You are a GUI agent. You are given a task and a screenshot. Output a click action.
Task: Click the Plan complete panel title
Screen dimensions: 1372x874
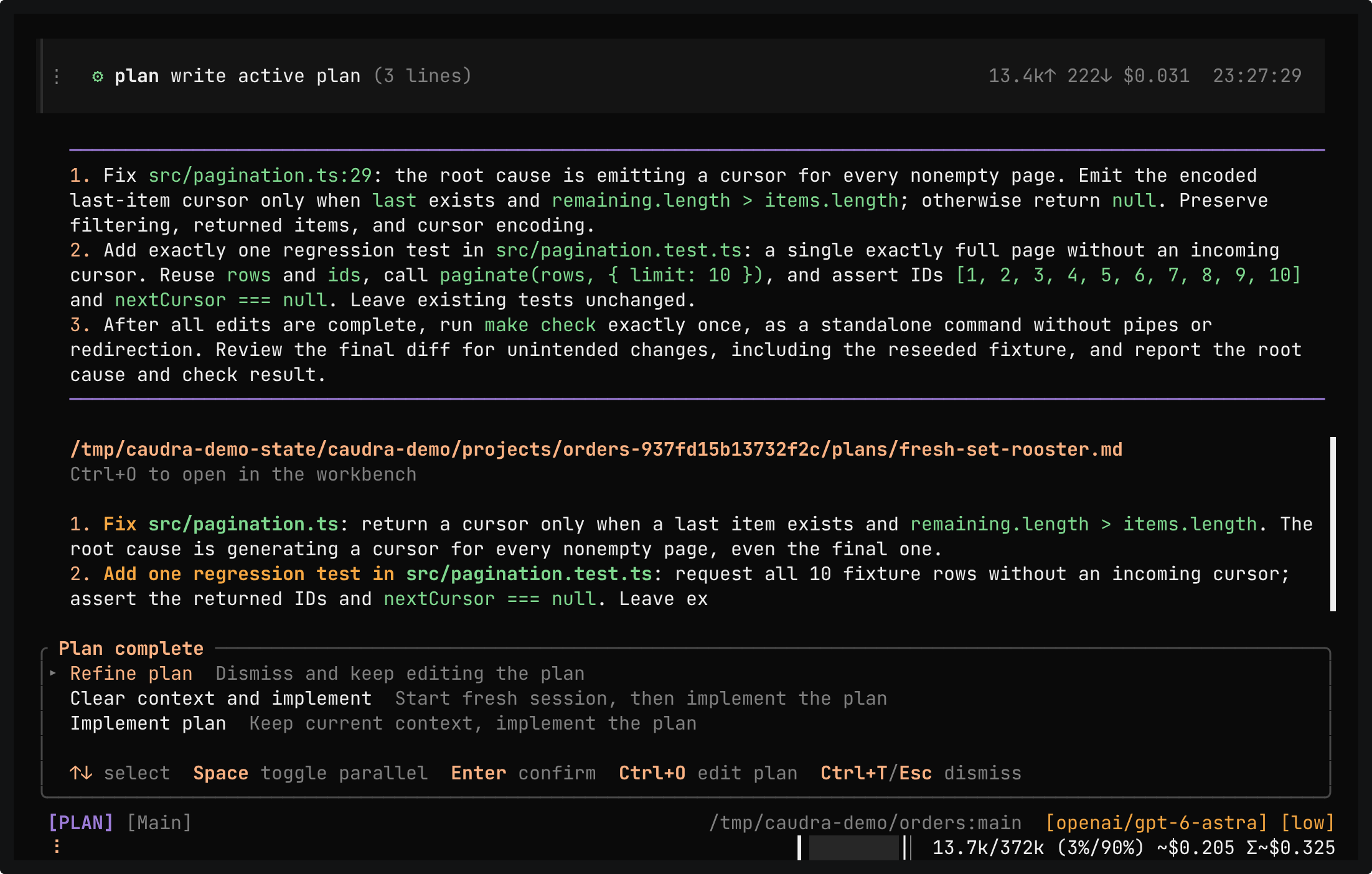click(x=131, y=649)
